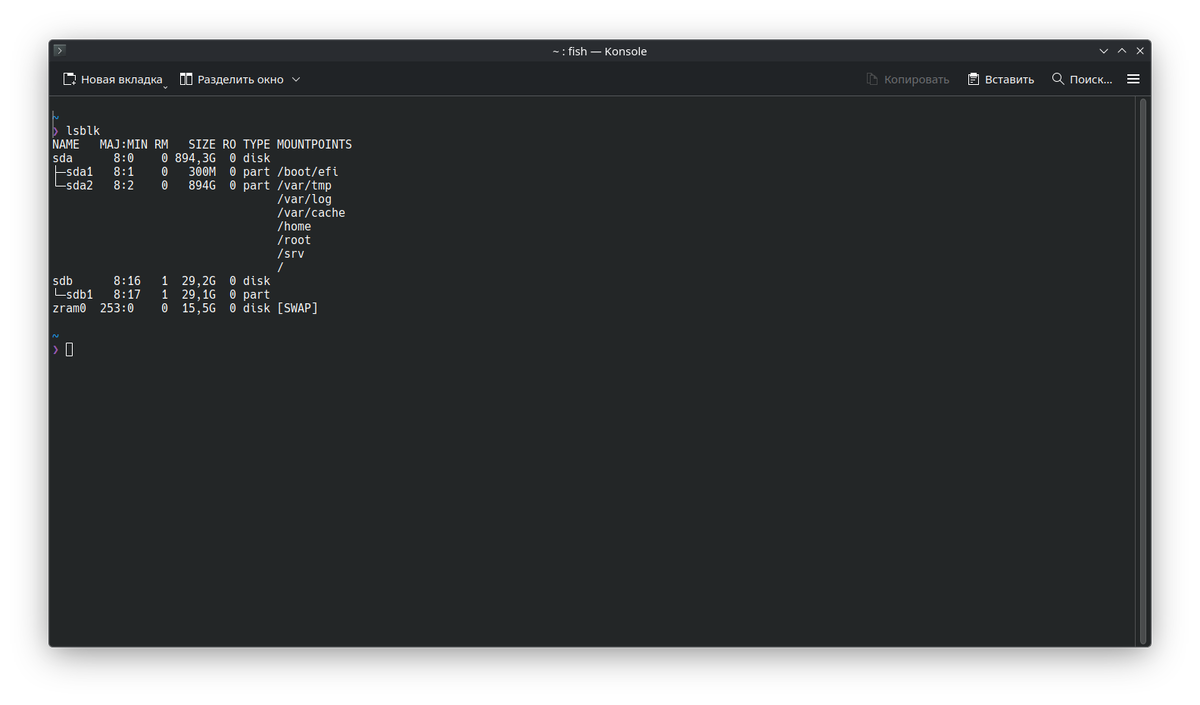Open the hamburger menu in Konsole toolbar
Screen dimensions: 1200x705
tap(1133, 79)
